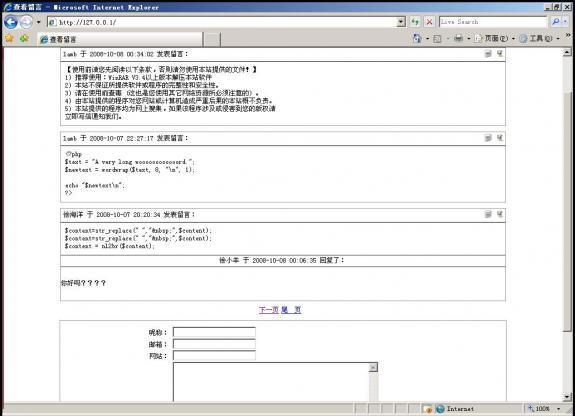This screenshot has width=575, height=416.
Task: Click the Favorites star icon
Action: [10, 38]
